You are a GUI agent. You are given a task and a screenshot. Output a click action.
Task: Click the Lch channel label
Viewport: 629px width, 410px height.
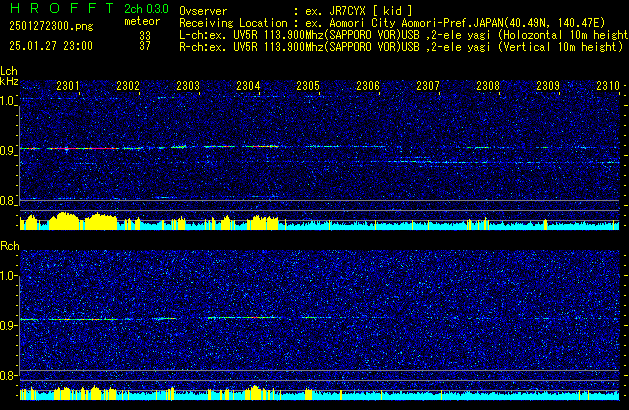[x=9, y=71]
